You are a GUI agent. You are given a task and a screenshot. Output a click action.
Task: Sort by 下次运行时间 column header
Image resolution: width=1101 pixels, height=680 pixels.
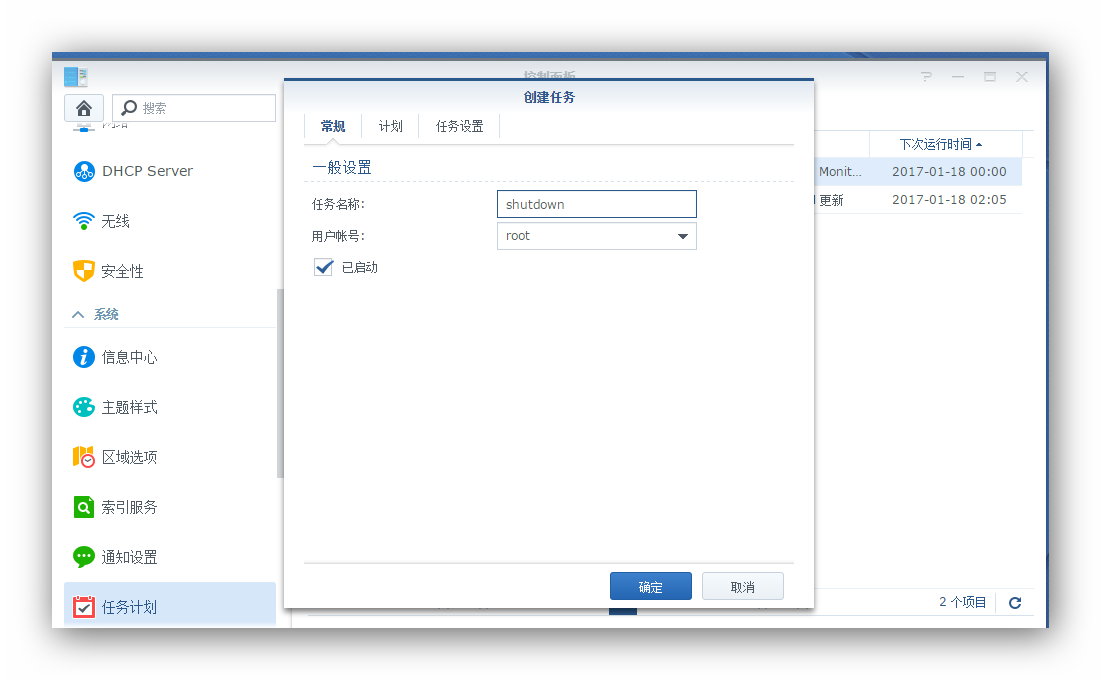tap(940, 144)
